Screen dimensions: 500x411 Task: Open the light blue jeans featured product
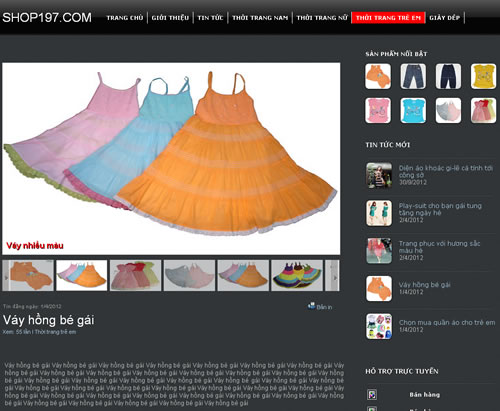pos(413,76)
